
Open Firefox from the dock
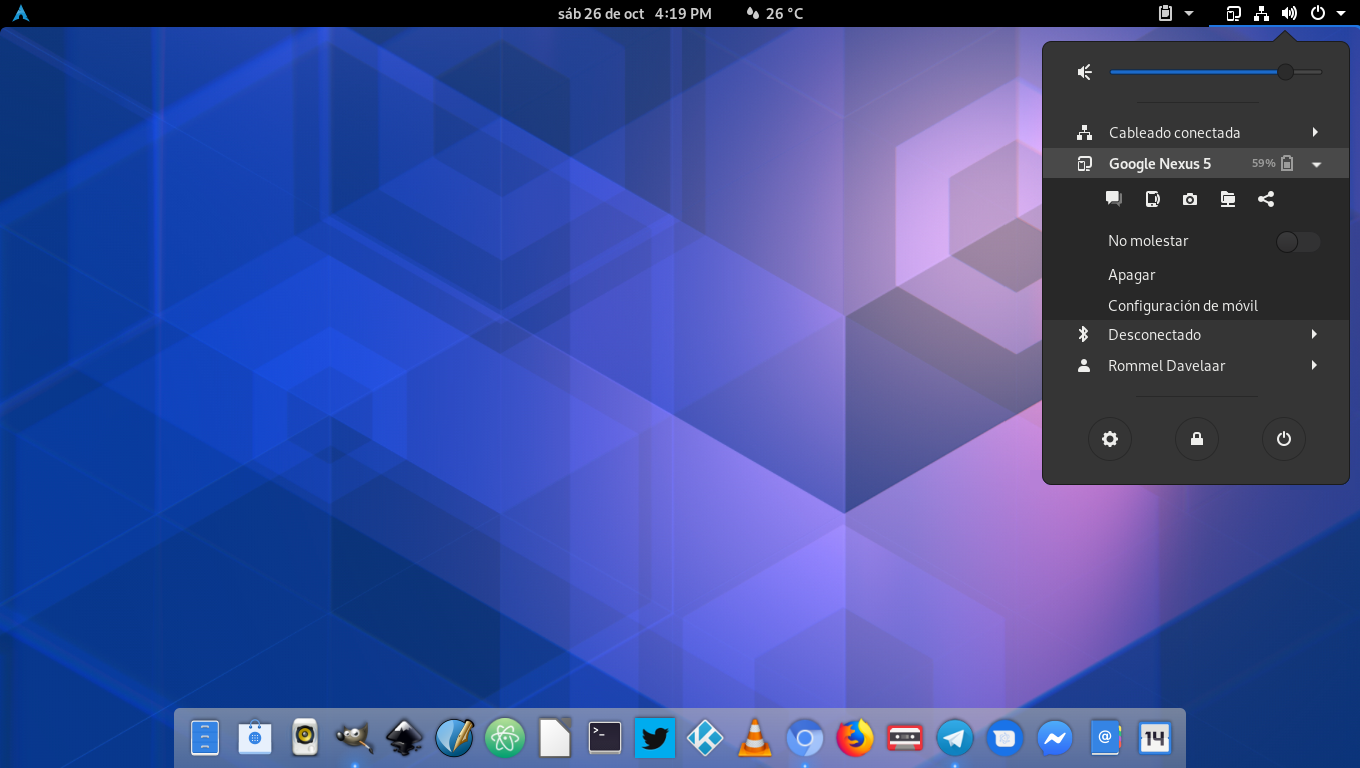pos(855,738)
